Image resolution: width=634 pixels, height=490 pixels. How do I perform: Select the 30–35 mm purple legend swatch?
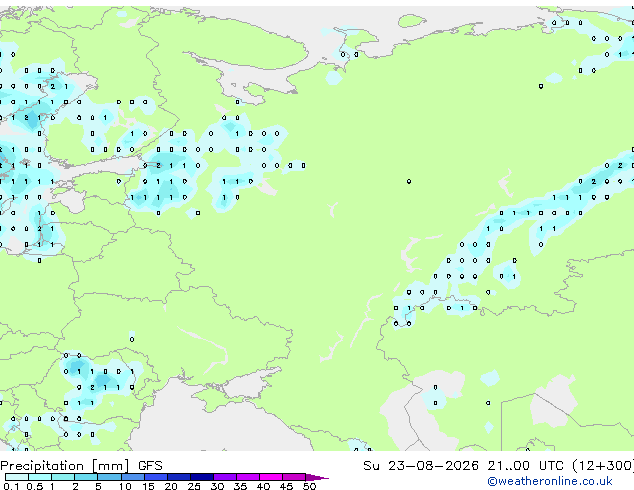coord(225,477)
